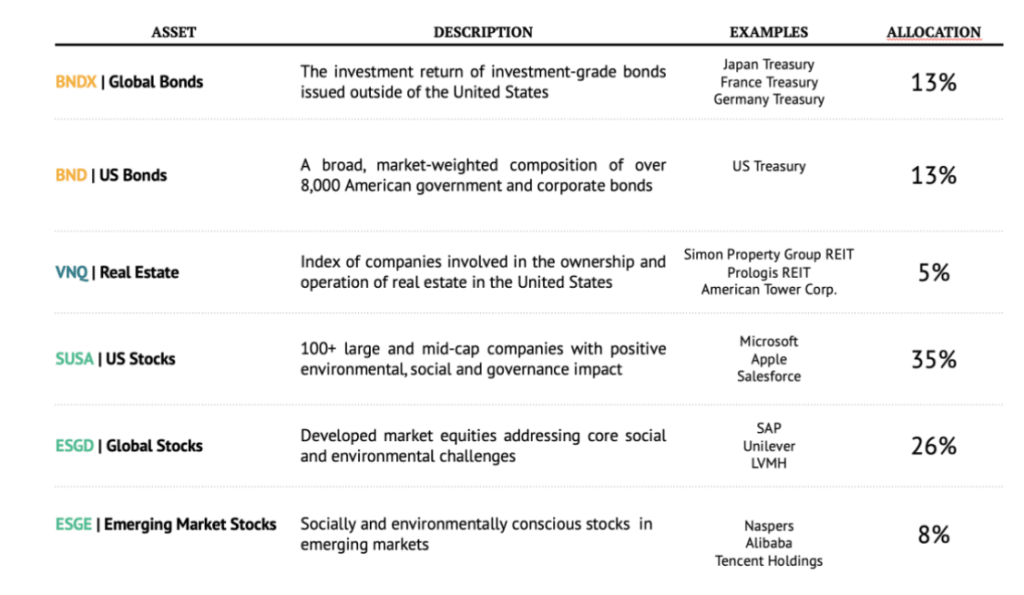Click the 5% Real Estate allocation
Screen dimensions: 1024x595
[x=933, y=273]
